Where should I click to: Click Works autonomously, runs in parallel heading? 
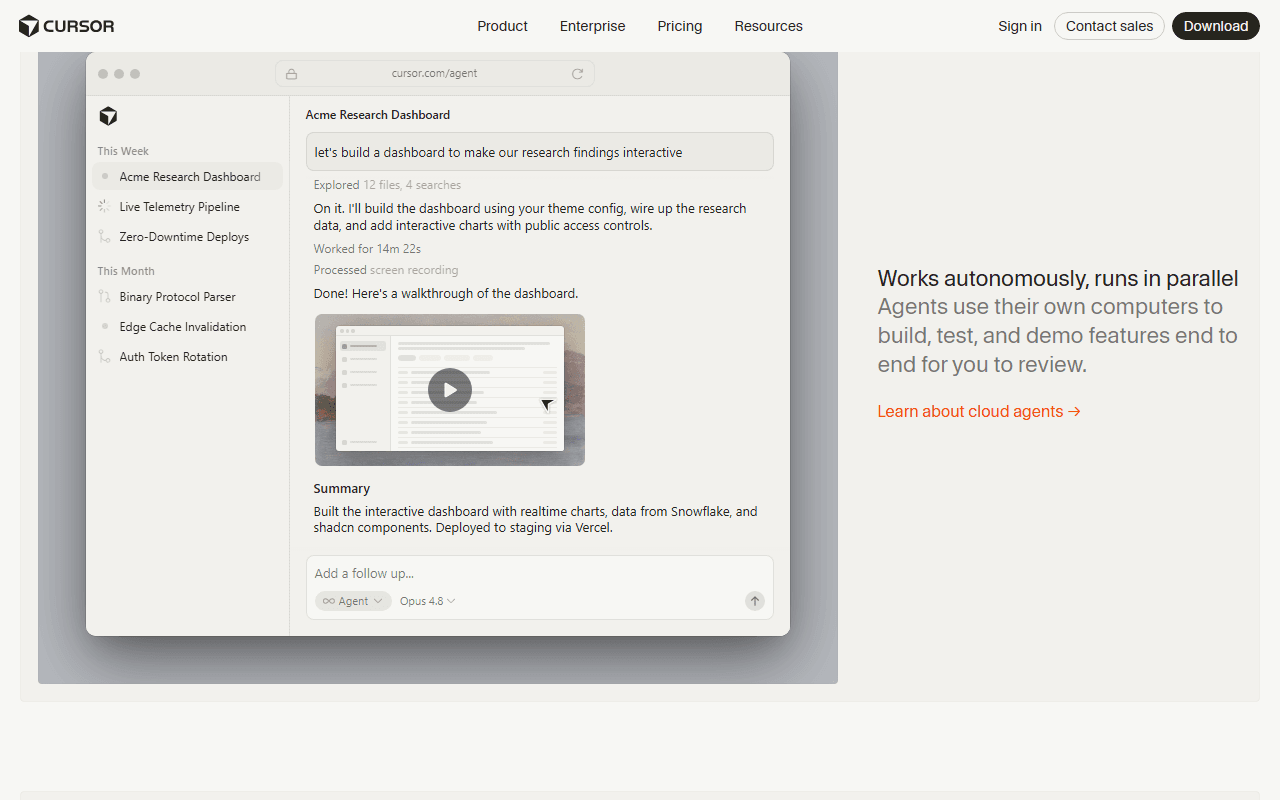[x=1058, y=278]
